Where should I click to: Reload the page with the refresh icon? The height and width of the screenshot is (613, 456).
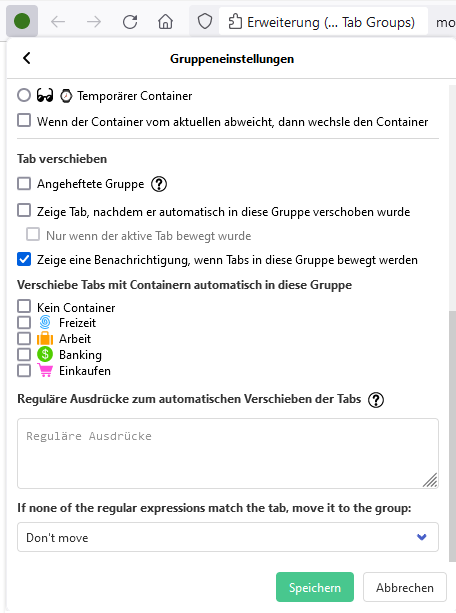coord(130,22)
